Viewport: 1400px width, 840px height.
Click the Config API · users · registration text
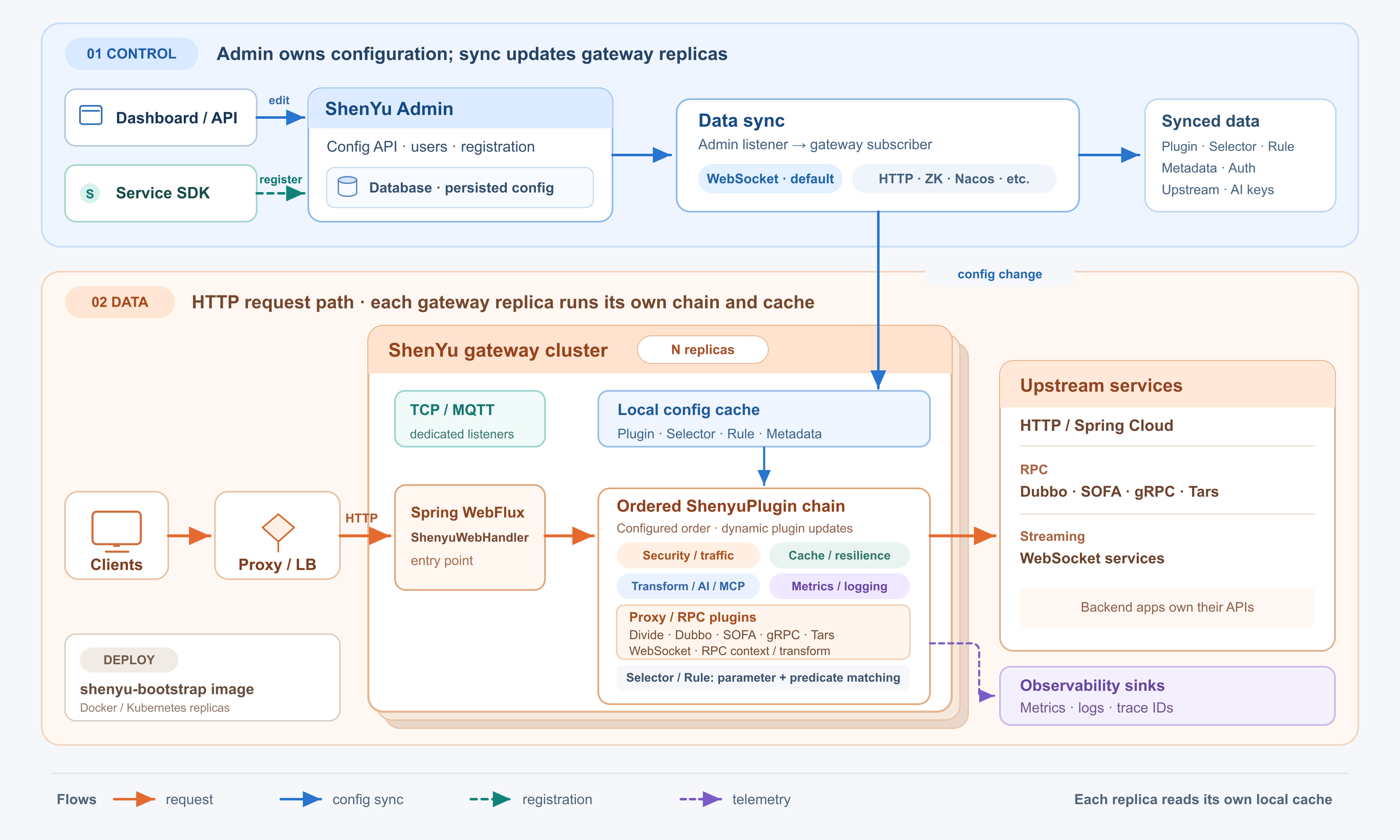click(x=431, y=147)
